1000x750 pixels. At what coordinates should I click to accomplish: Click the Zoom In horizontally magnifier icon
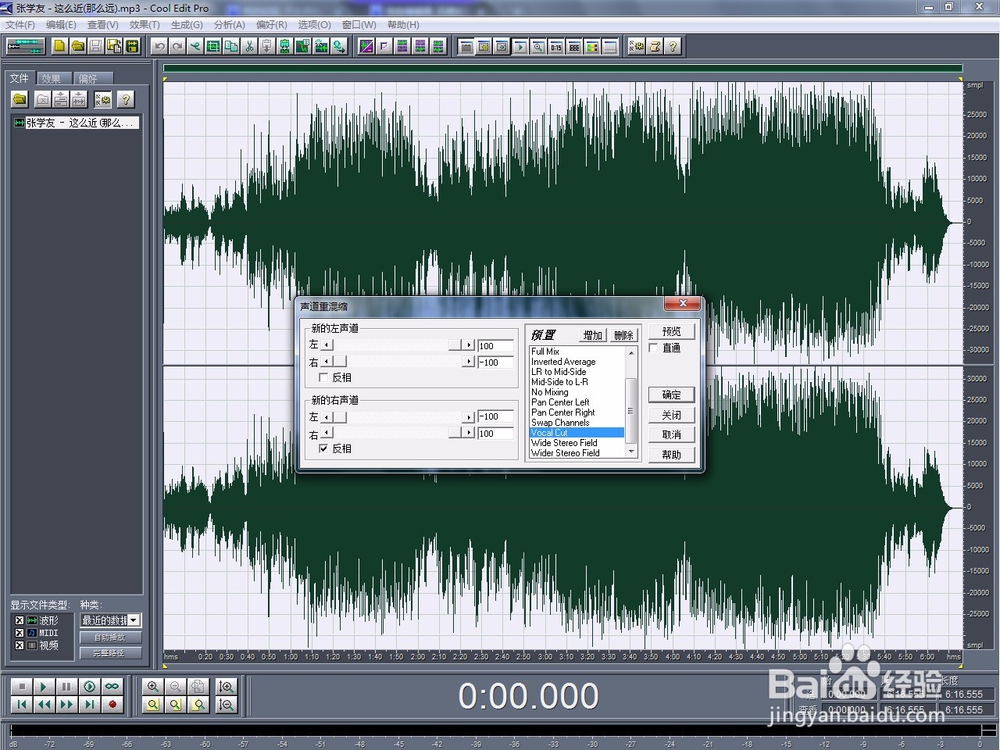coord(152,686)
